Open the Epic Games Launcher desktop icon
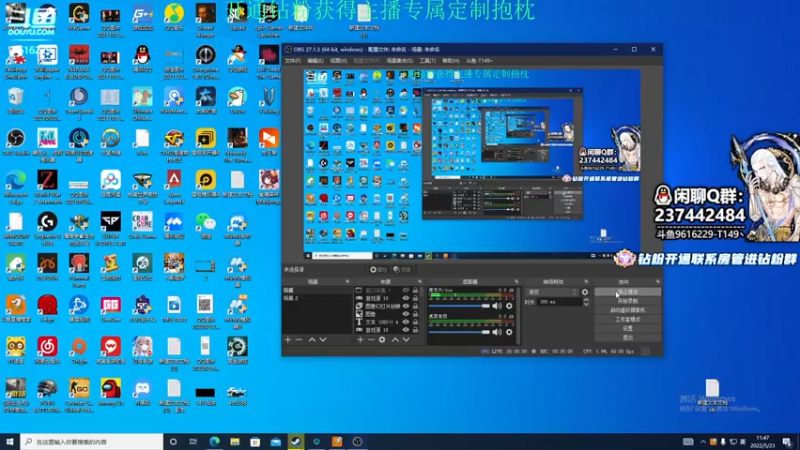 268,20
